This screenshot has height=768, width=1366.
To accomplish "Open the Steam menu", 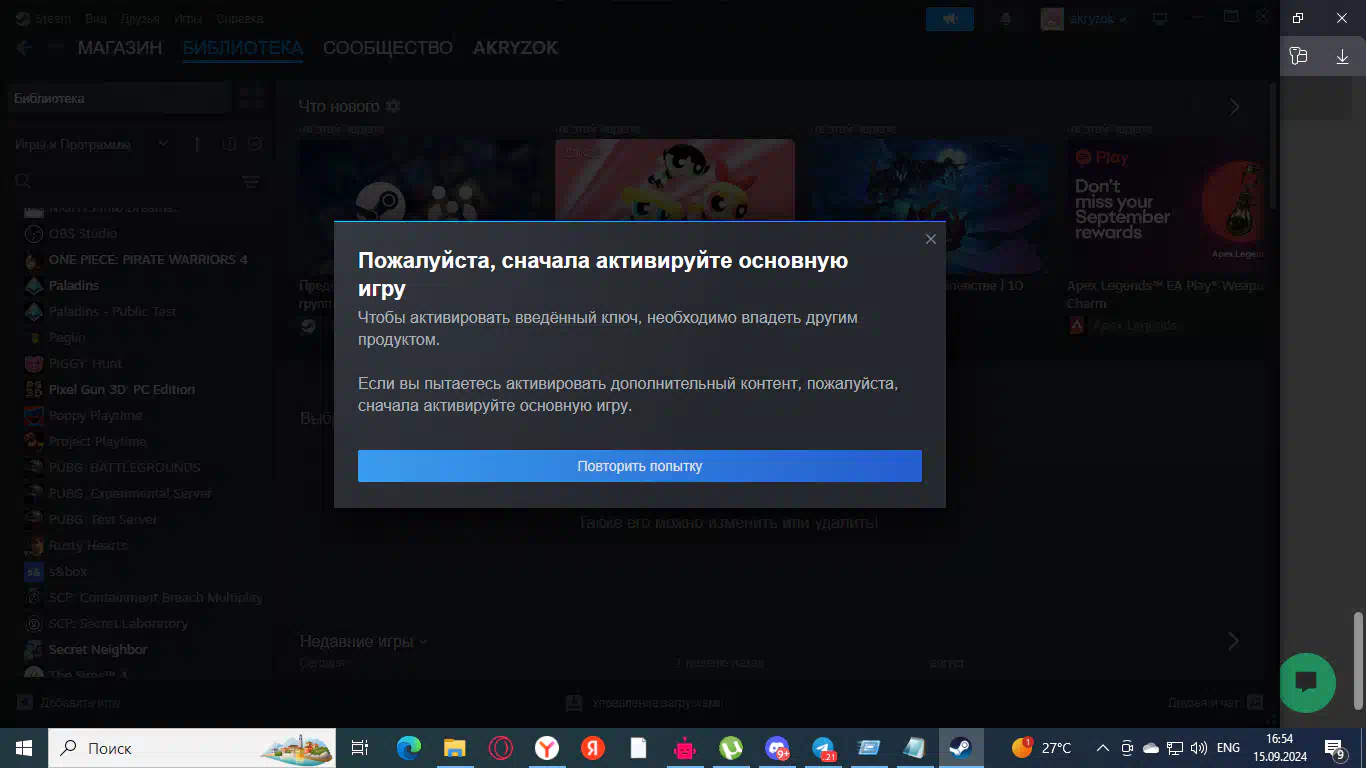I will pyautogui.click(x=46, y=19).
